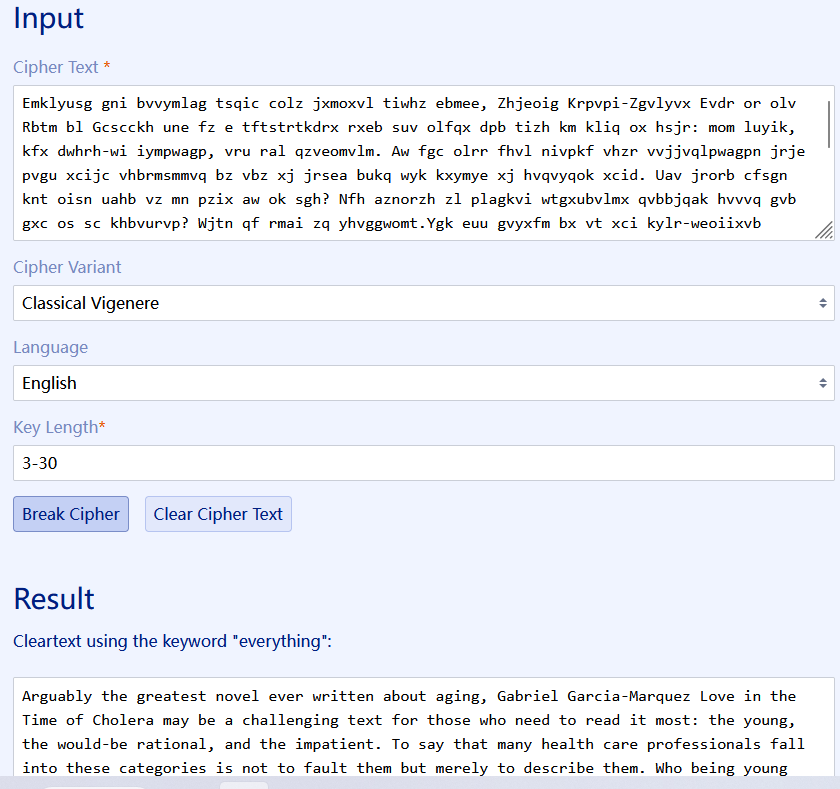Click the Cipher Text field label
The image size is (840, 789).
(56, 67)
